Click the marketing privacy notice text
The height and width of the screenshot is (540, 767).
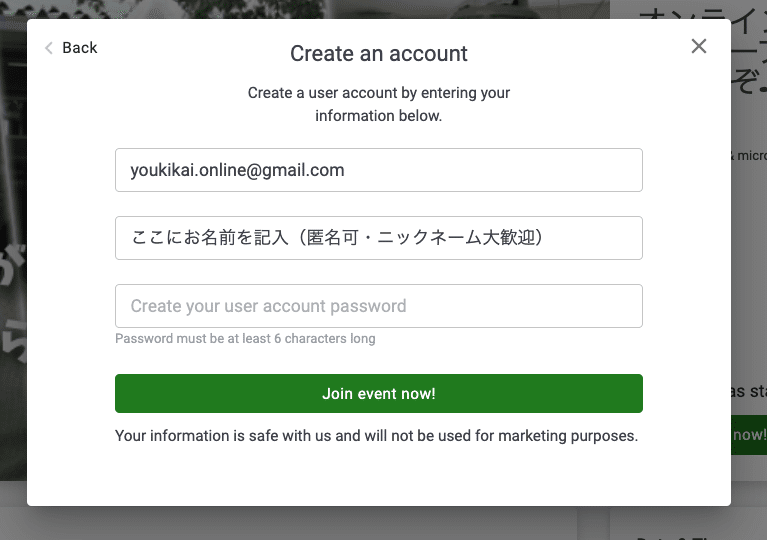point(376,436)
